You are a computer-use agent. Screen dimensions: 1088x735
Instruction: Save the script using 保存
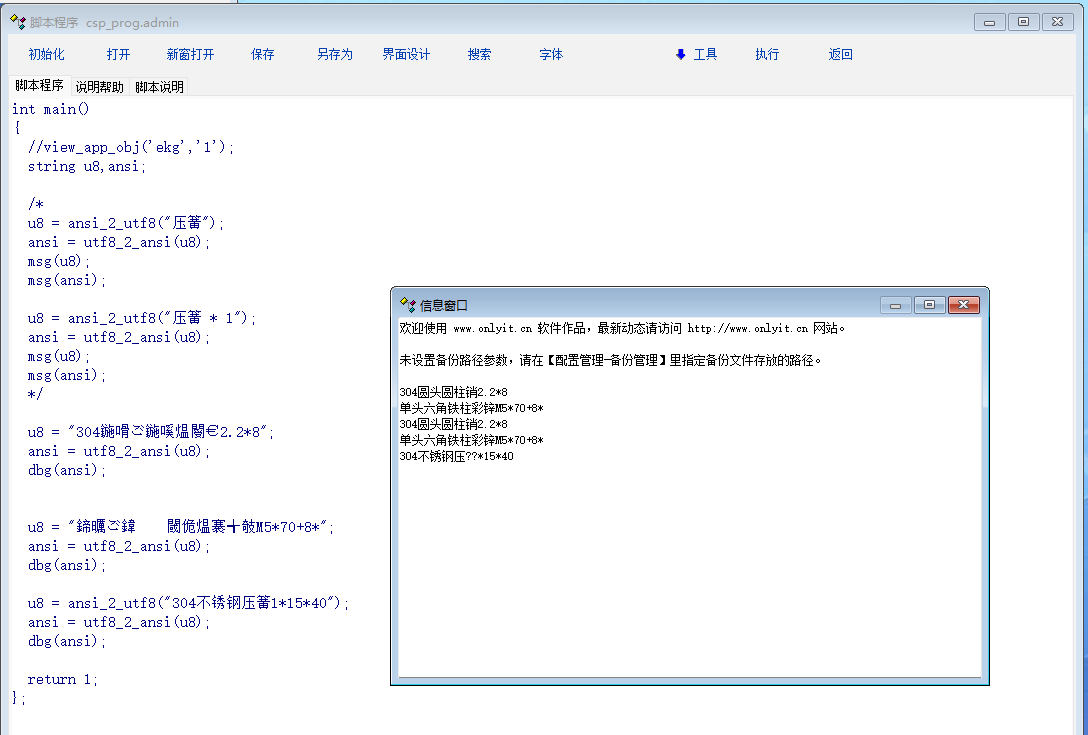263,55
